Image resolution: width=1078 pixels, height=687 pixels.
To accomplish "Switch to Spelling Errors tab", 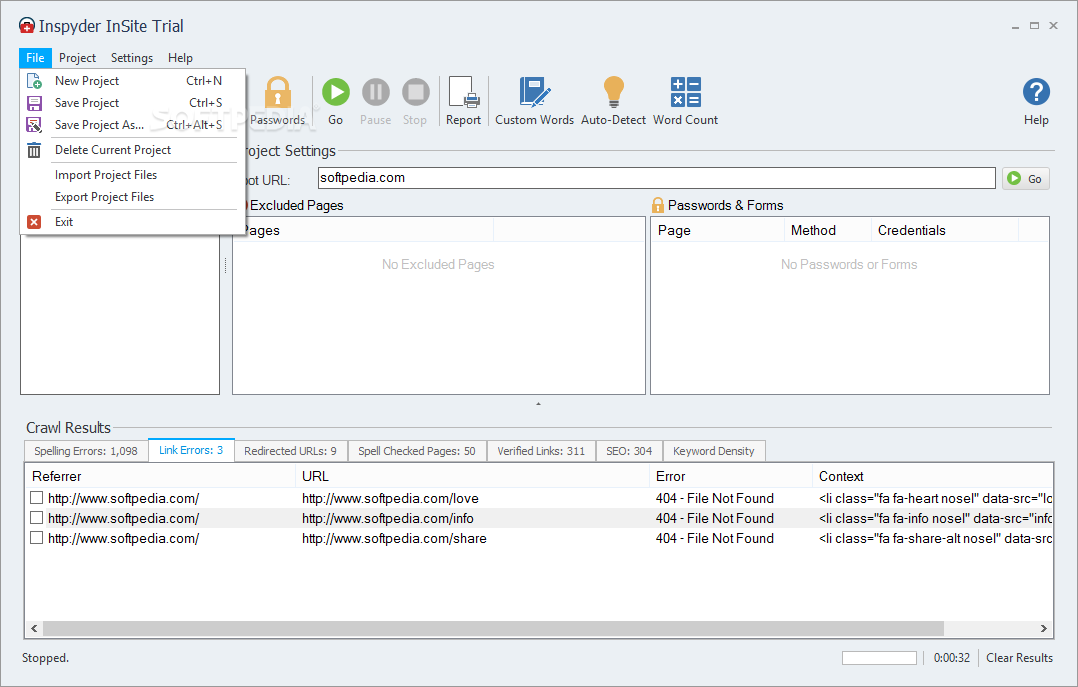I will pos(86,451).
